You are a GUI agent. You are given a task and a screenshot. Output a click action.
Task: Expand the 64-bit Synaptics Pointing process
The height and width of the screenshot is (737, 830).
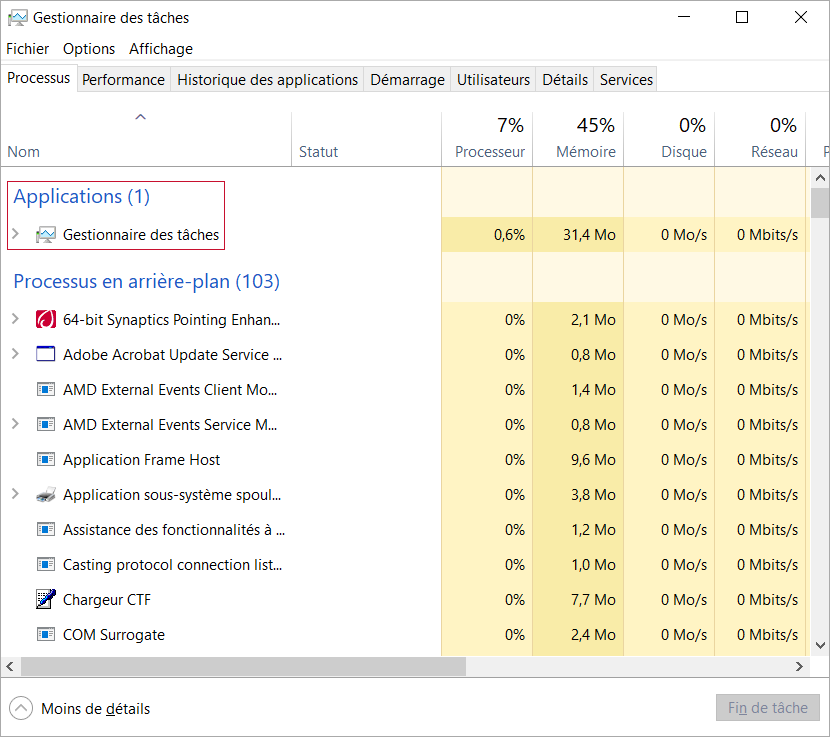click(15, 320)
